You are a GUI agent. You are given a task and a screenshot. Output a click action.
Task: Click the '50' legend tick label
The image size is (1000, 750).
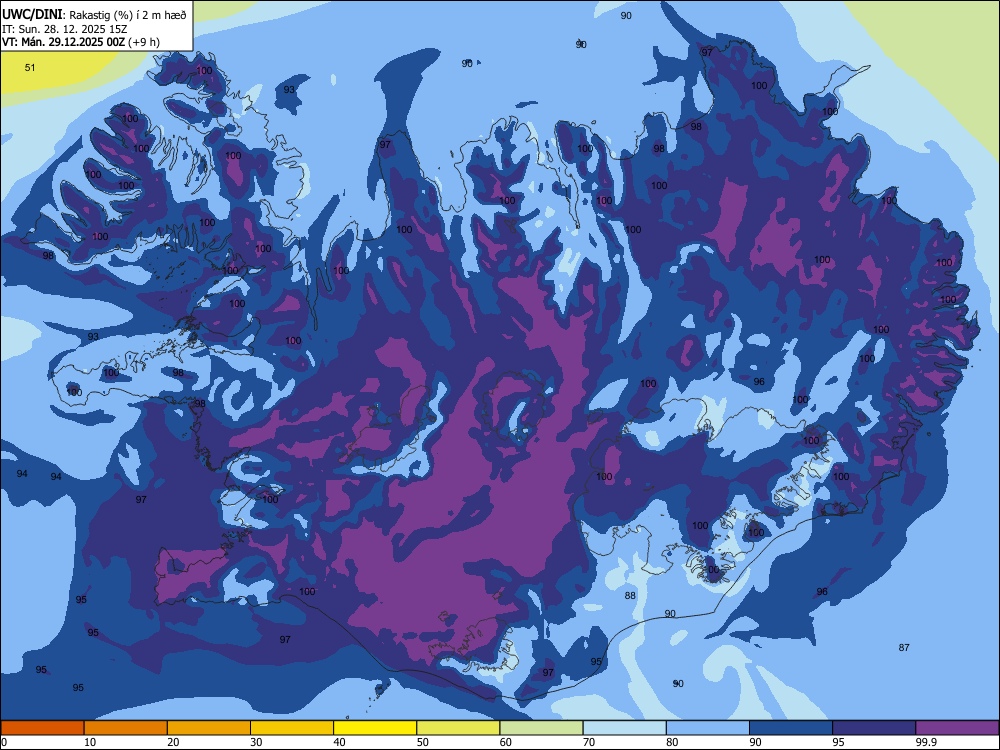[x=423, y=742]
